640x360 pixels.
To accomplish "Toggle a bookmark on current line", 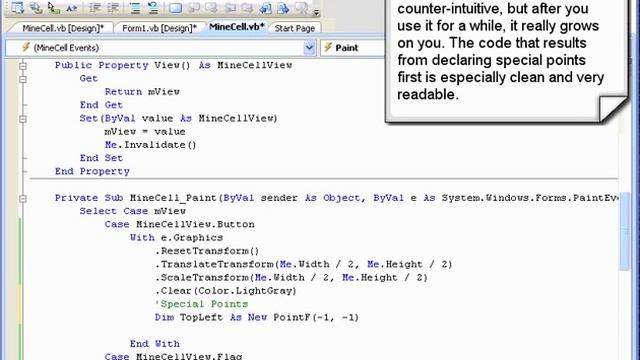I will click(x=176, y=7).
